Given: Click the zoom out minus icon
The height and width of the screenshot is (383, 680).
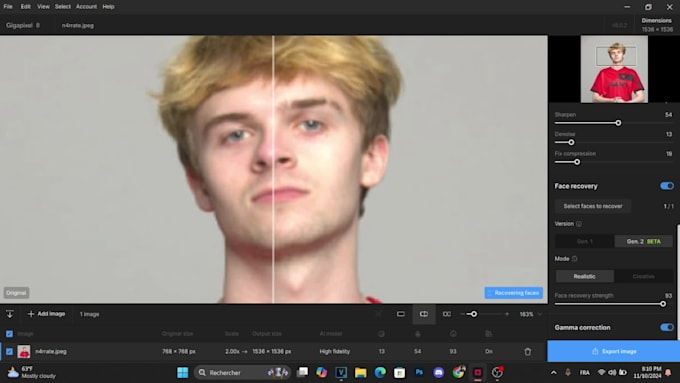Looking at the screenshot, I should [x=462, y=314].
